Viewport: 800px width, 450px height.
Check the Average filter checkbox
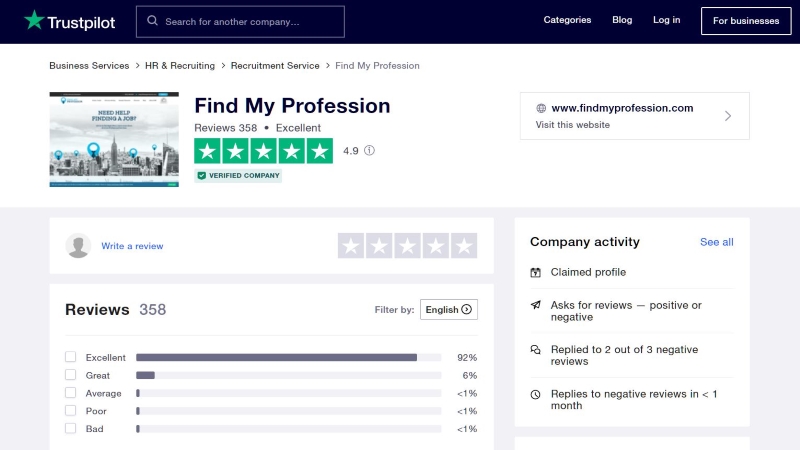tap(70, 392)
